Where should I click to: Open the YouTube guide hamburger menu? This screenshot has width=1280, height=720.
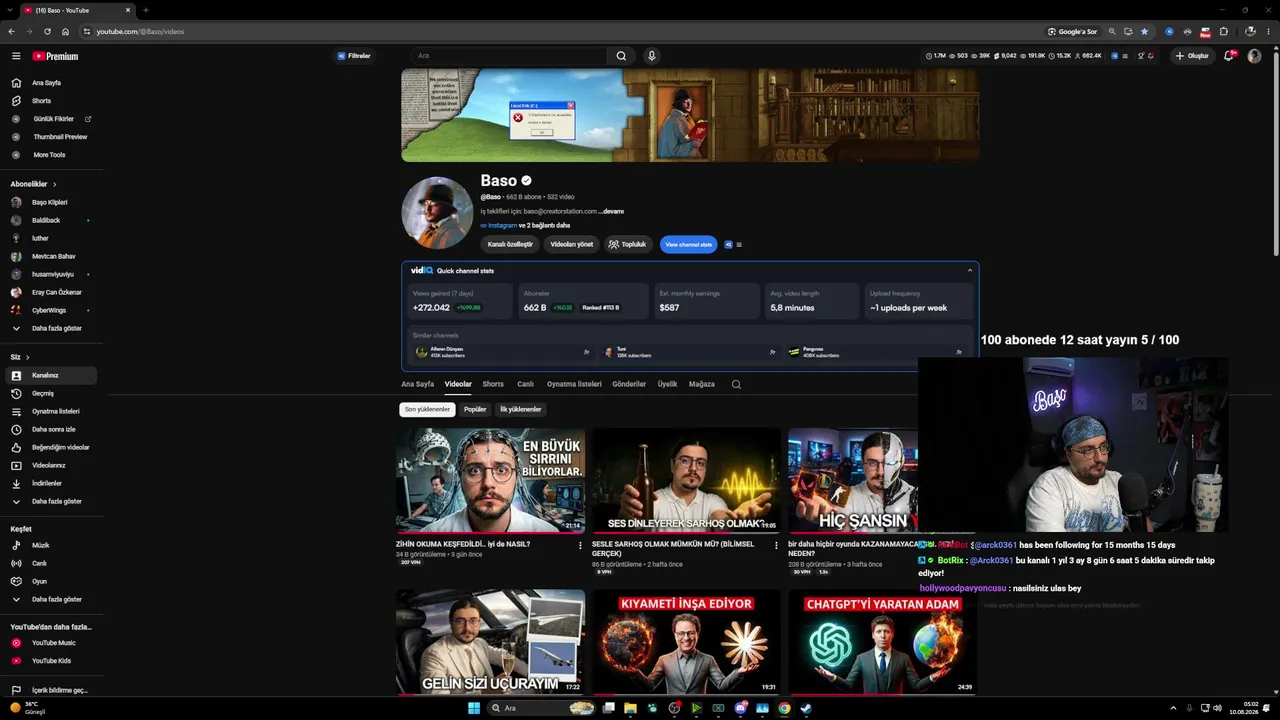pyautogui.click(x=16, y=56)
